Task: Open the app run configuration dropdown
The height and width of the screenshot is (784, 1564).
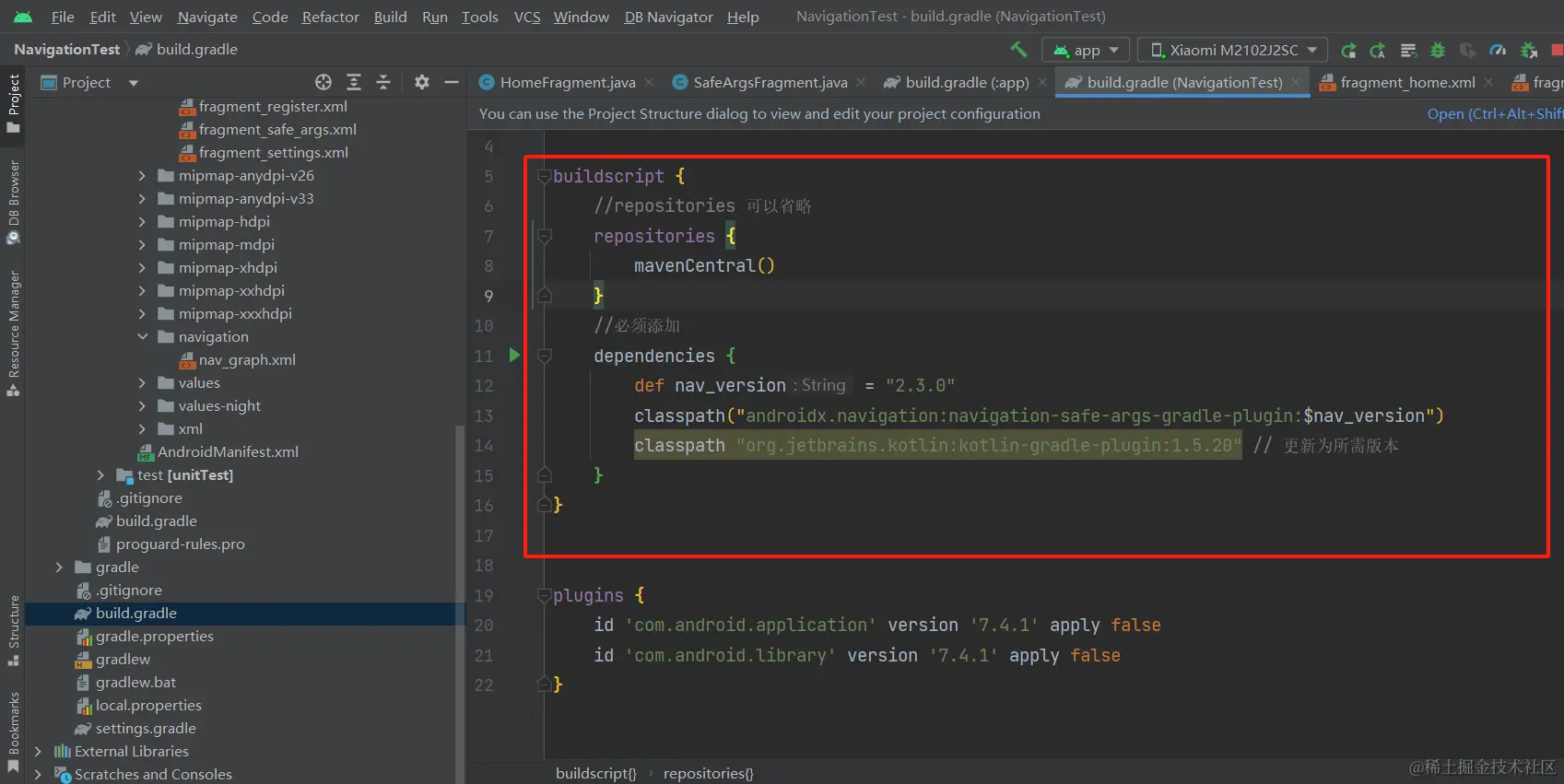Action: pos(1087,51)
